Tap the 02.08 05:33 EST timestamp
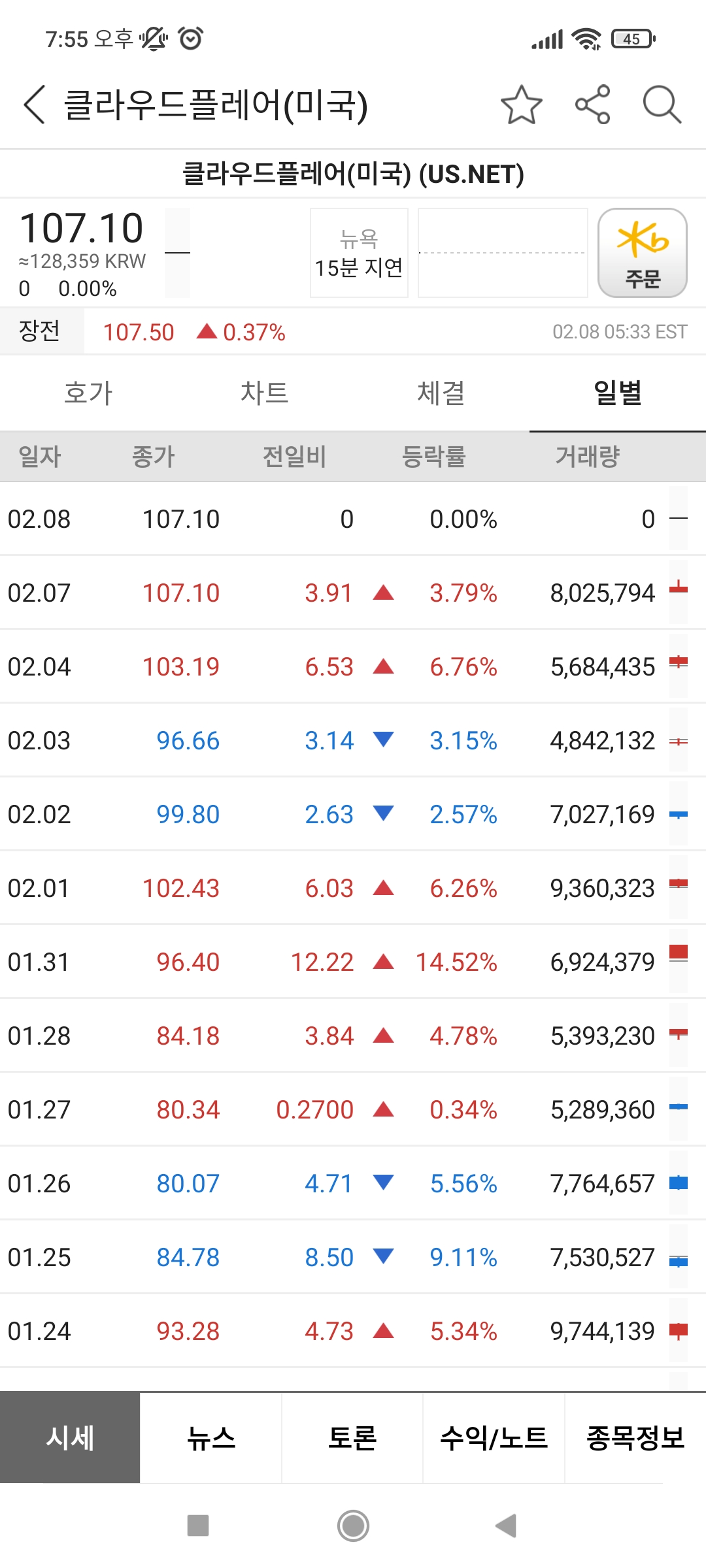 tap(620, 332)
